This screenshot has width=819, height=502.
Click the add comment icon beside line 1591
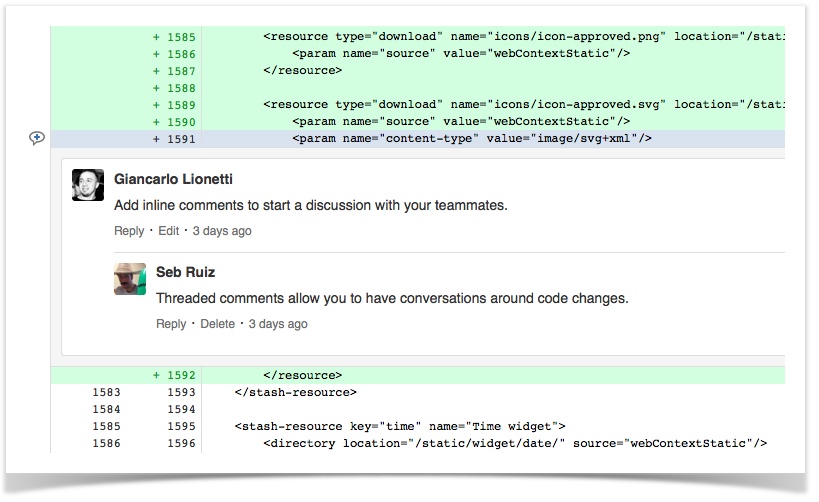[37, 139]
